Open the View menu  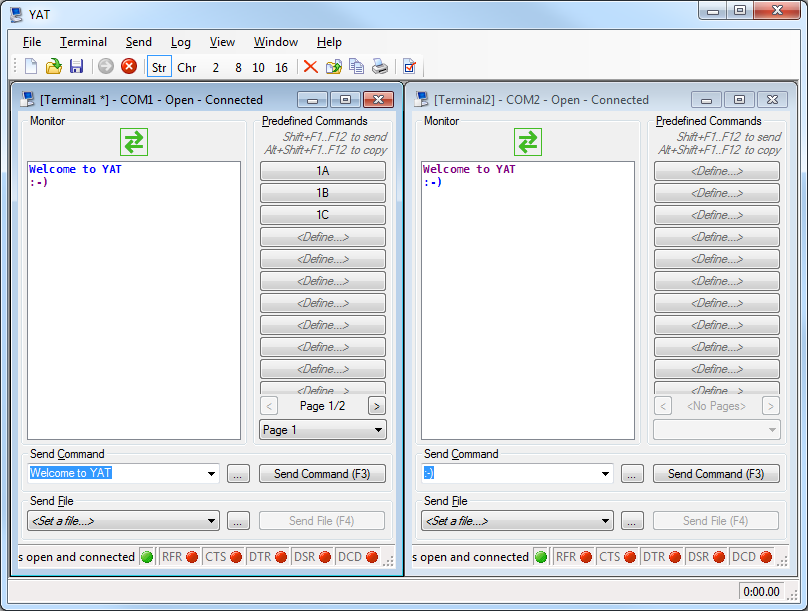click(x=222, y=42)
